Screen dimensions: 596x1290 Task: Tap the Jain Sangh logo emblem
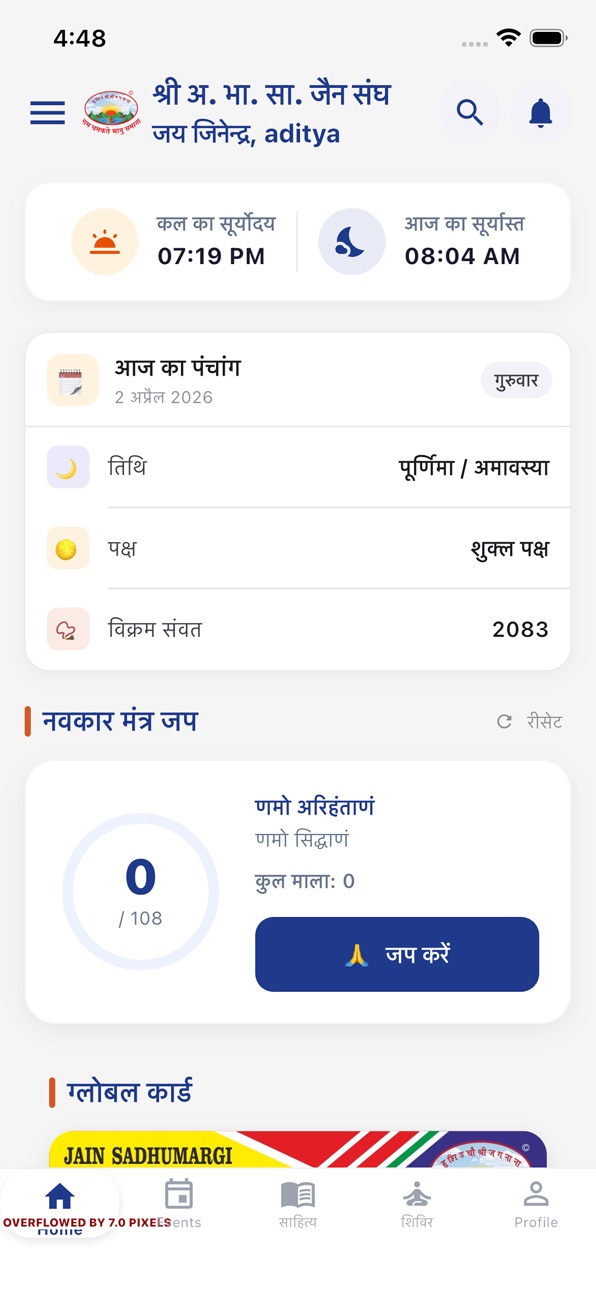pos(112,113)
